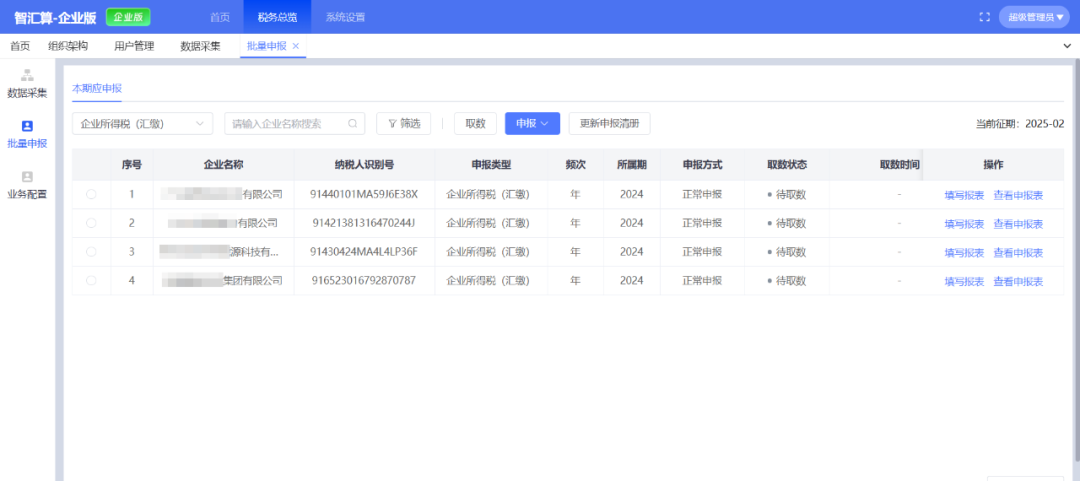The width and height of the screenshot is (1080, 481).
Task: Click taxpayer ID 91440101MA59J6E38X
Action: click(364, 194)
